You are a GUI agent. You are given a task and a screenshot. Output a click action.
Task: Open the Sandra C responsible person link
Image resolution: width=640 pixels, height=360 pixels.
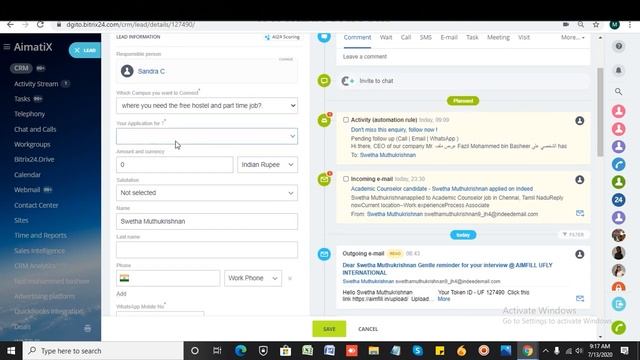click(151, 71)
